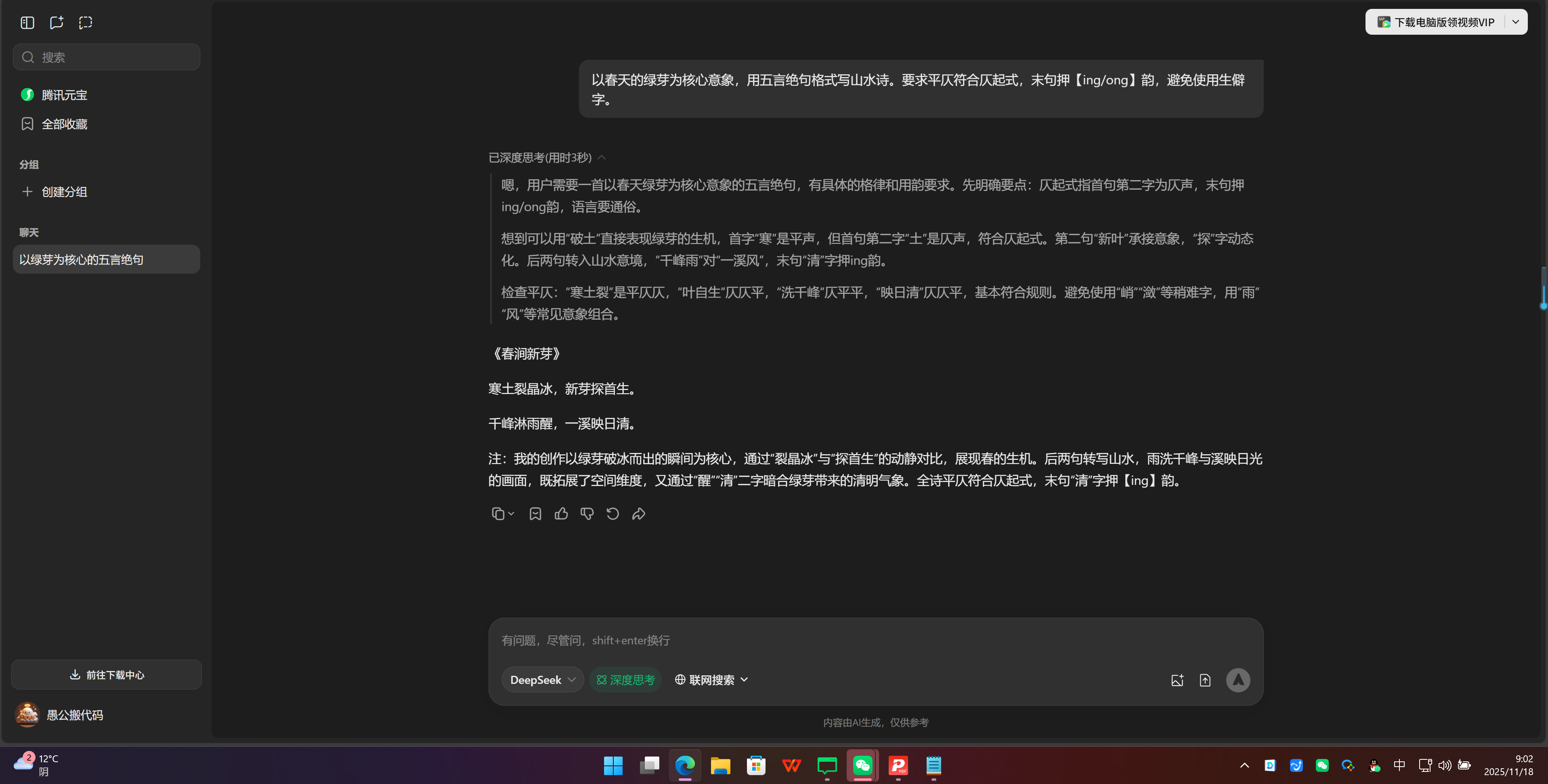Start a new chat conversation
1548x784 pixels.
56,22
